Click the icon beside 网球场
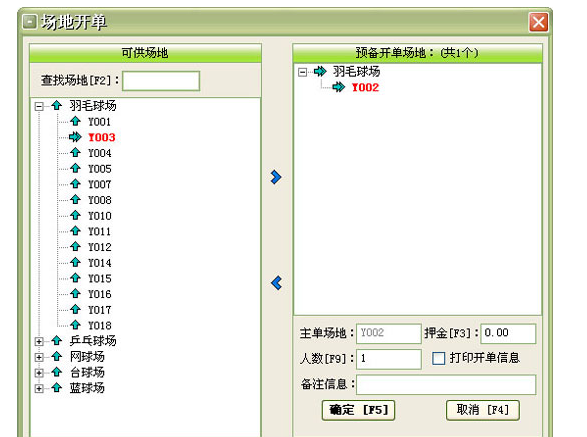 point(57,356)
